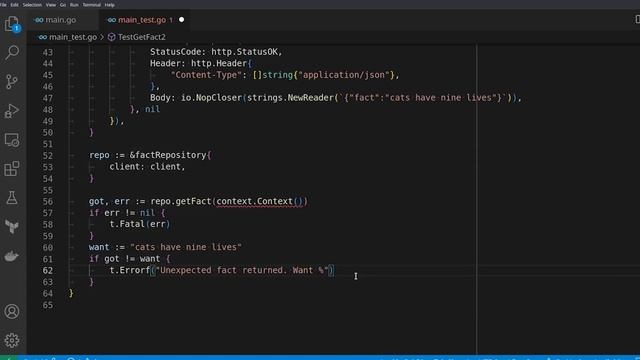Viewport: 640px width, 360px height.
Task: Open the Docker whale view
Action: coord(12,256)
